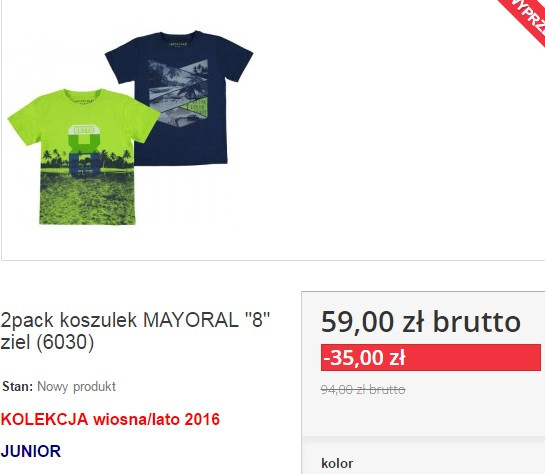Click the grass print on green shirt bottom
Image resolution: width=545 pixels, height=474 pixels.
tap(87, 200)
